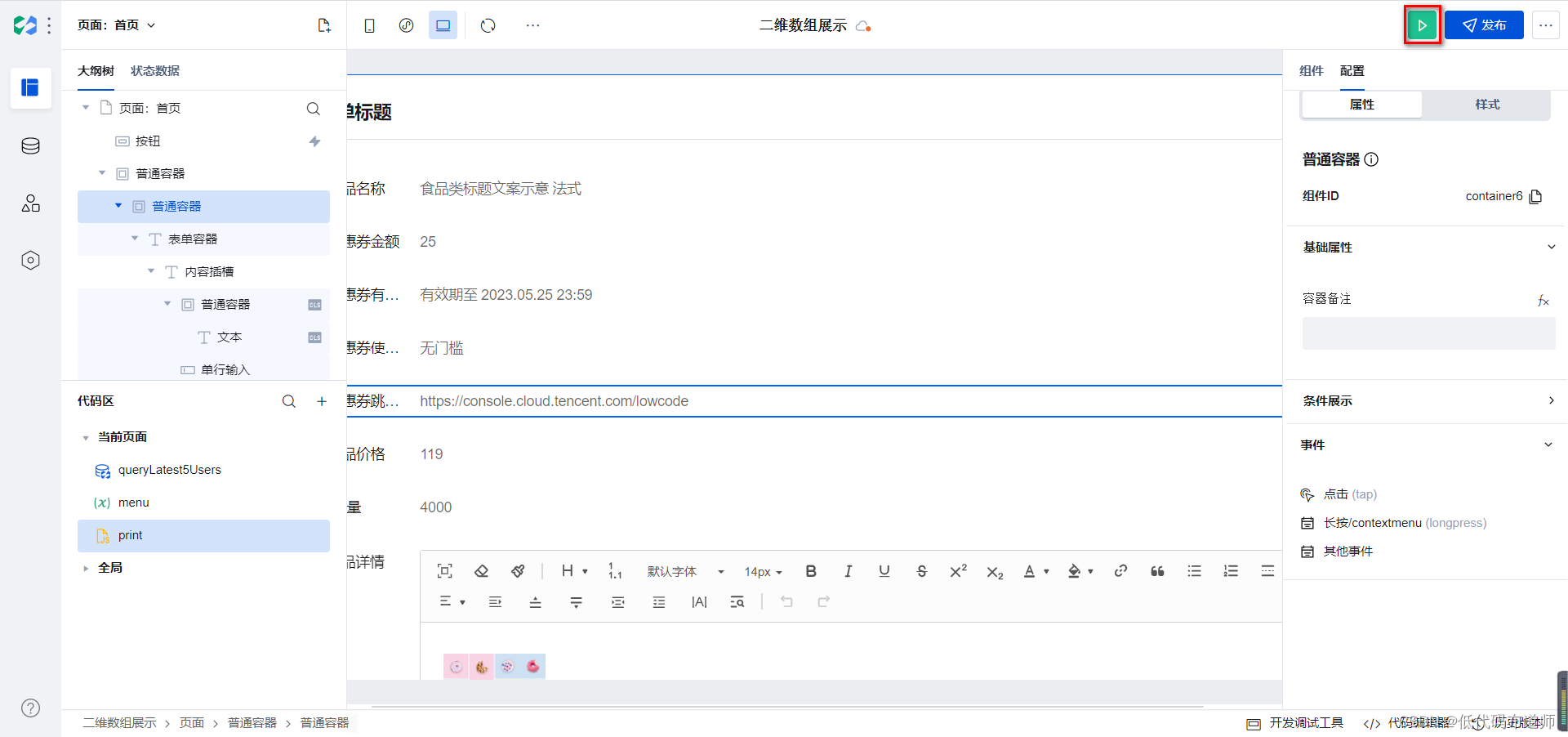This screenshot has width=1568, height=737.
Task: Open the users and roles sidebar icon
Action: pos(30,203)
